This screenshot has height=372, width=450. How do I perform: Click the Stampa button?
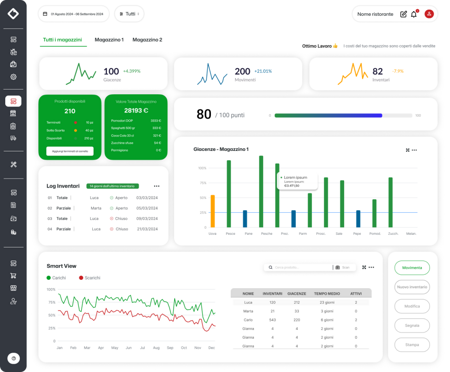[x=412, y=345]
